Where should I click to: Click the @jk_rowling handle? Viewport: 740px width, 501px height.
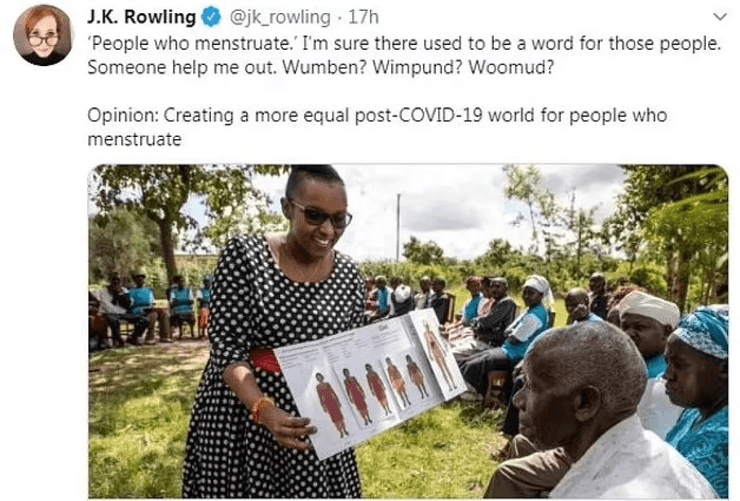tap(280, 17)
